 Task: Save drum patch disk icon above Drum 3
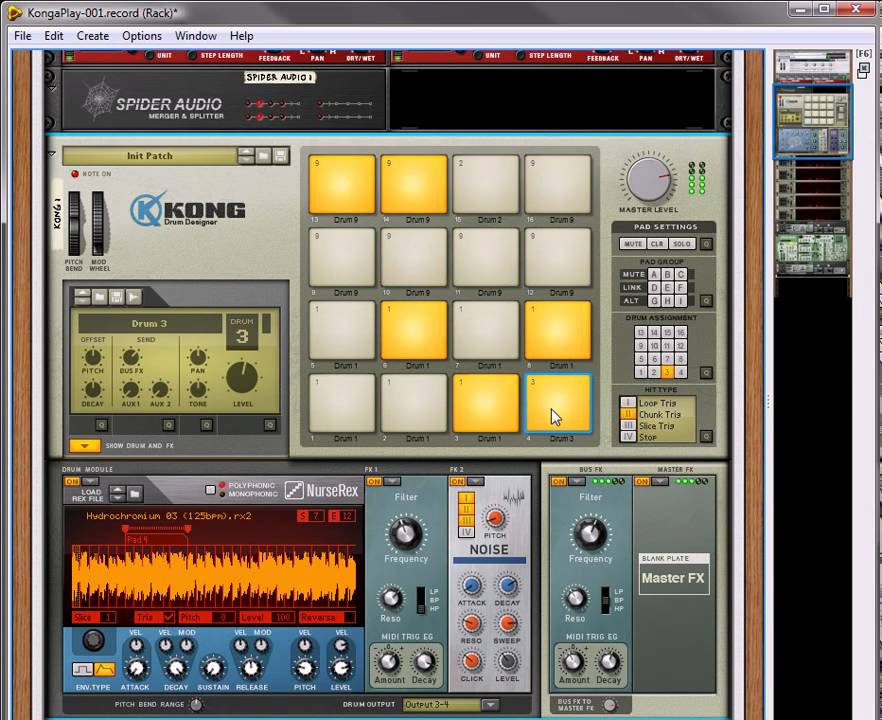(x=116, y=297)
